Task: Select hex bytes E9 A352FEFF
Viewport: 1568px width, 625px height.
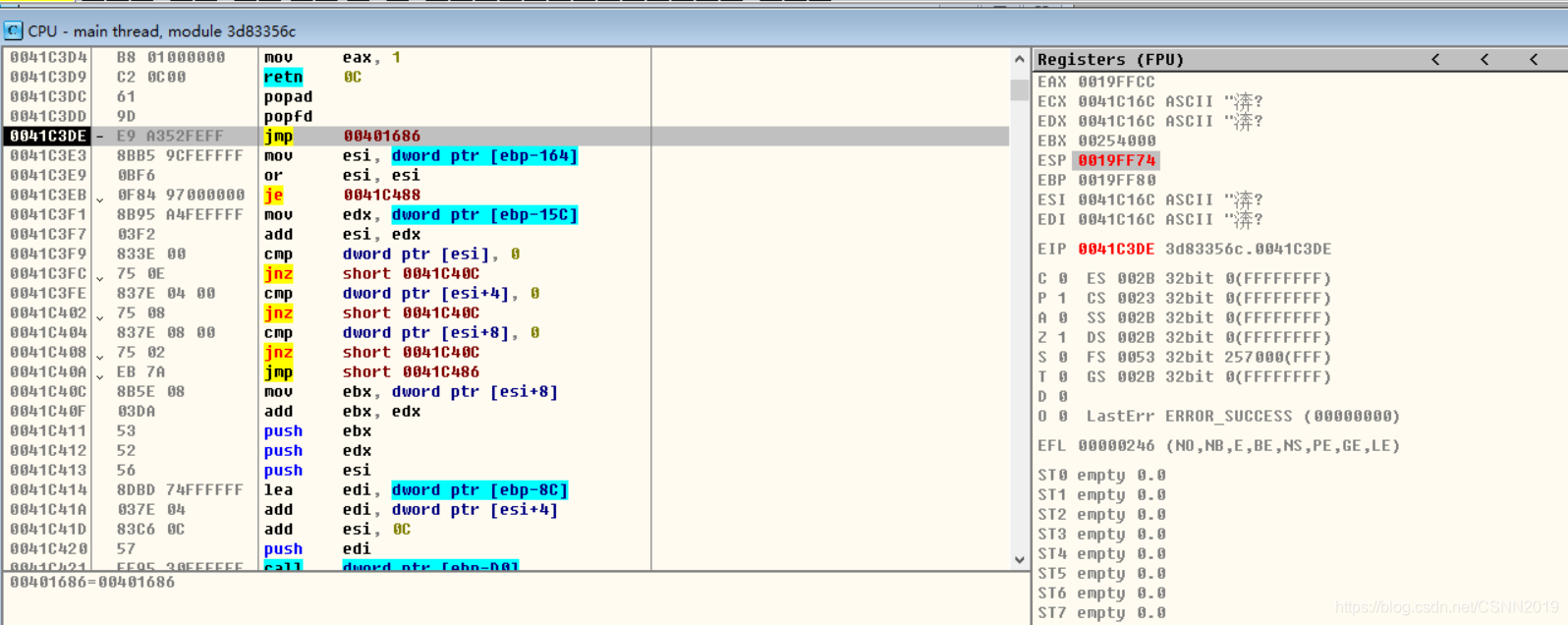Action: pos(170,136)
